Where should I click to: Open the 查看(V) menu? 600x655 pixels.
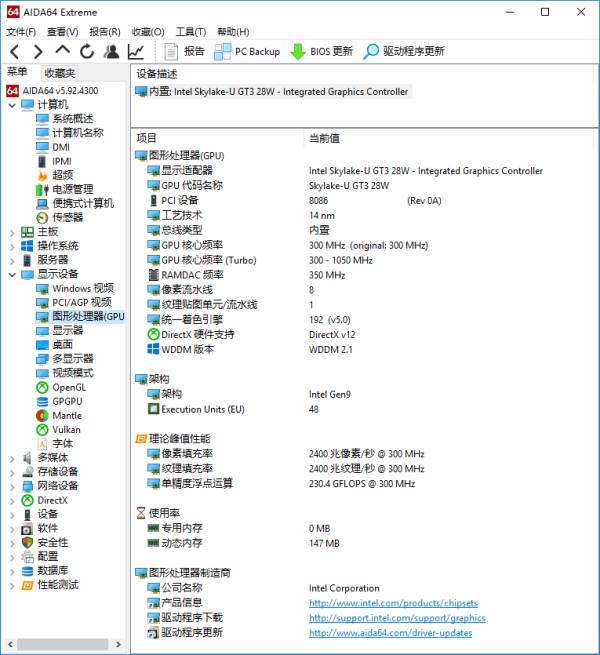tap(63, 32)
